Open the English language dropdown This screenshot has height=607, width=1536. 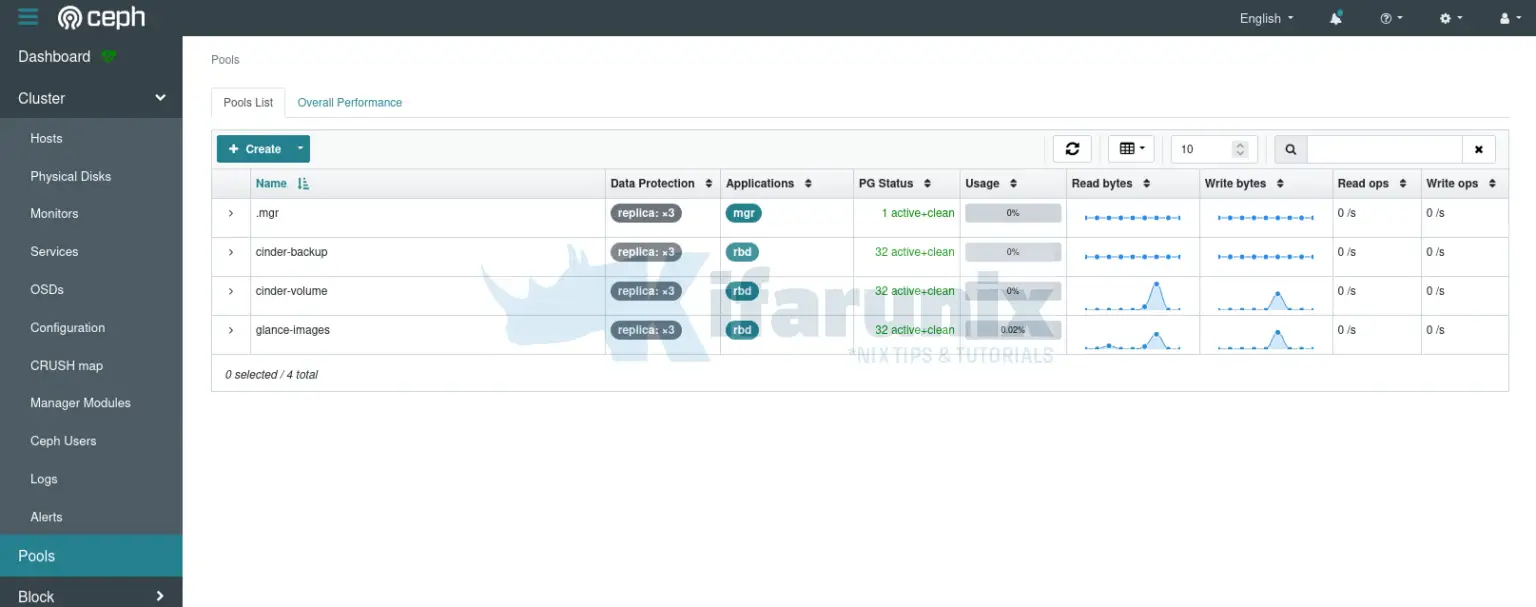click(1265, 17)
